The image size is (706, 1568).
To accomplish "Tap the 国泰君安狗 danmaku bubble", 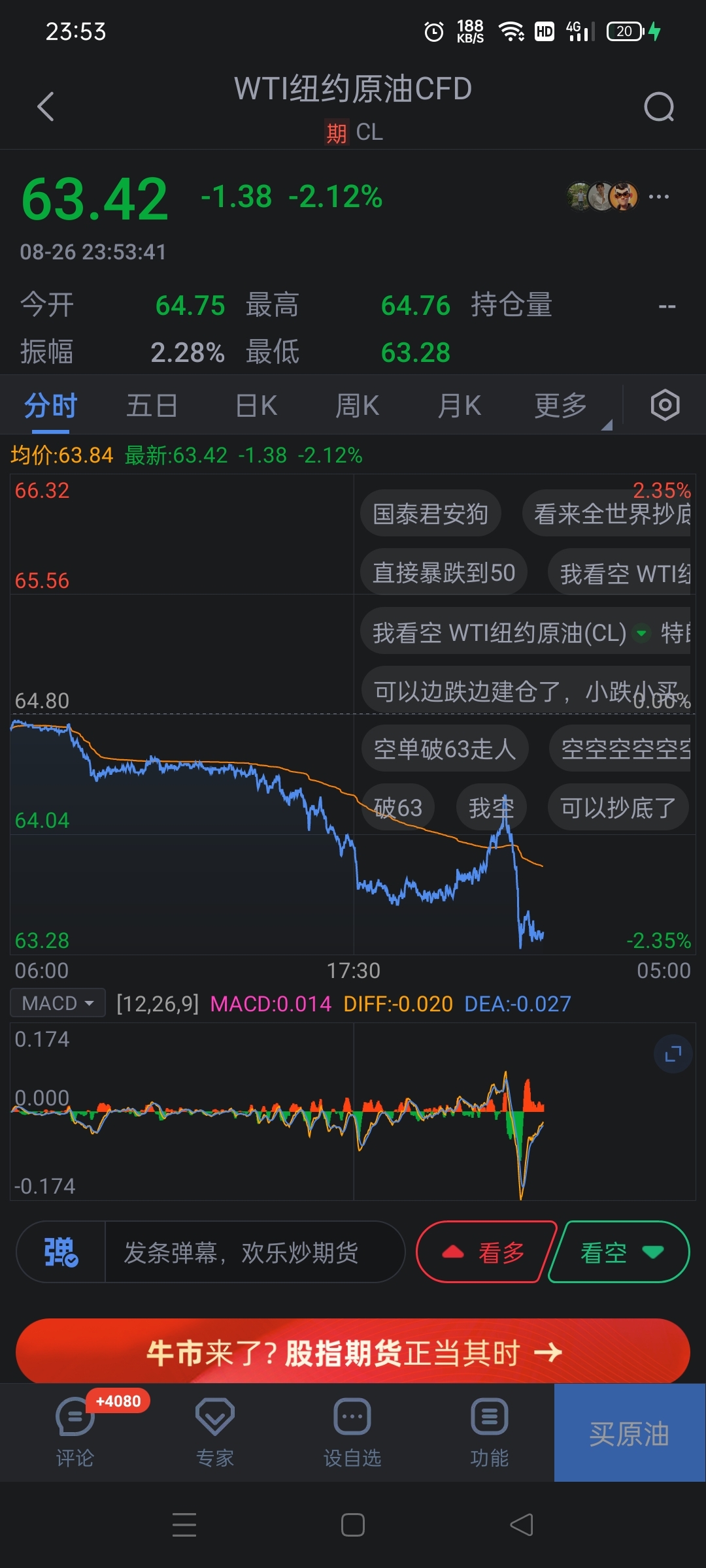I will tap(431, 514).
